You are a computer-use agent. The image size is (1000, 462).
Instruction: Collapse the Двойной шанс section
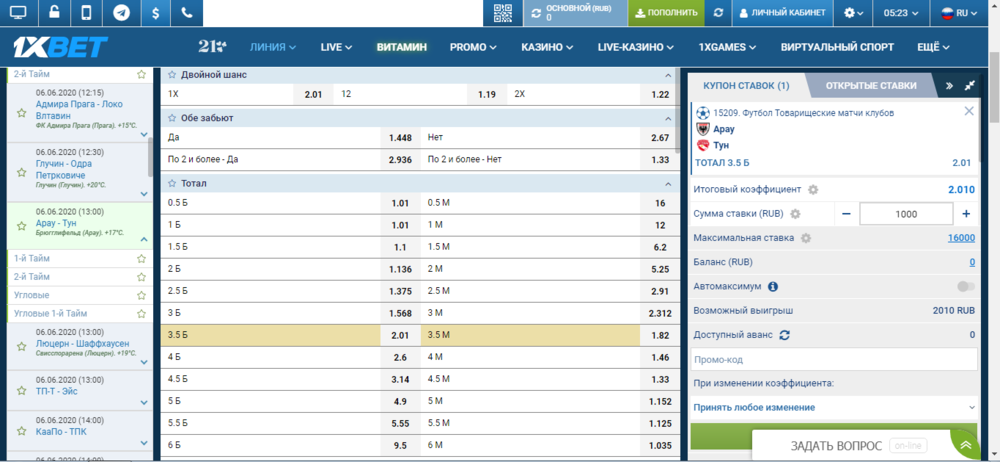click(668, 75)
